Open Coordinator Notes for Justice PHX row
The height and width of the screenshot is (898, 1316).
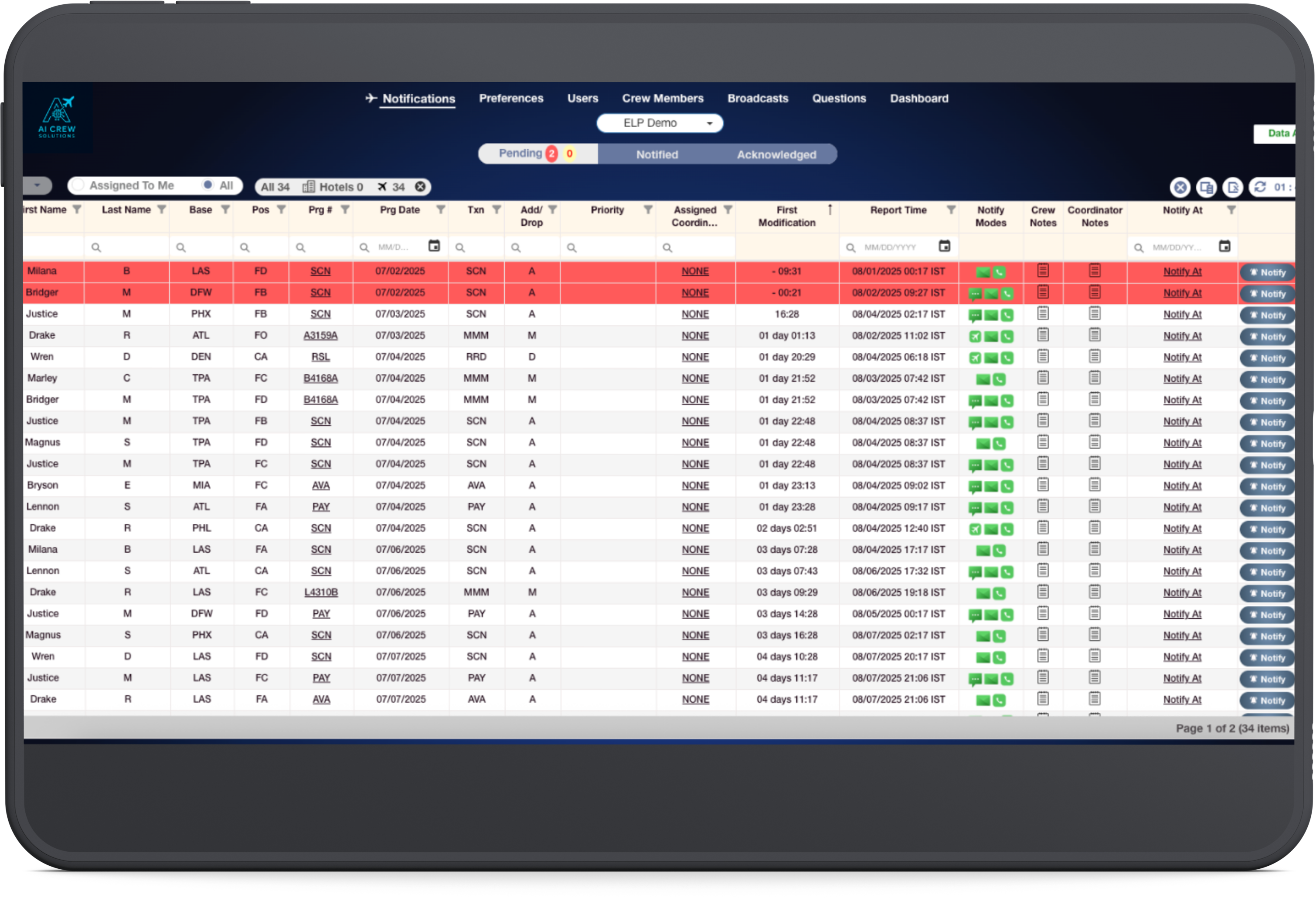pos(1094,313)
